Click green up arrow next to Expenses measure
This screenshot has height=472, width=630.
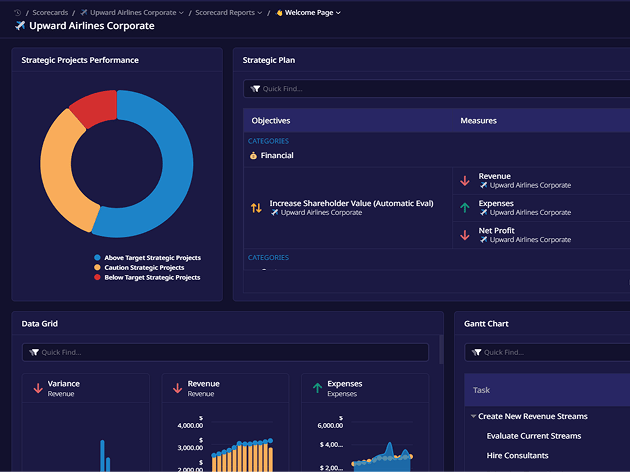(465, 208)
